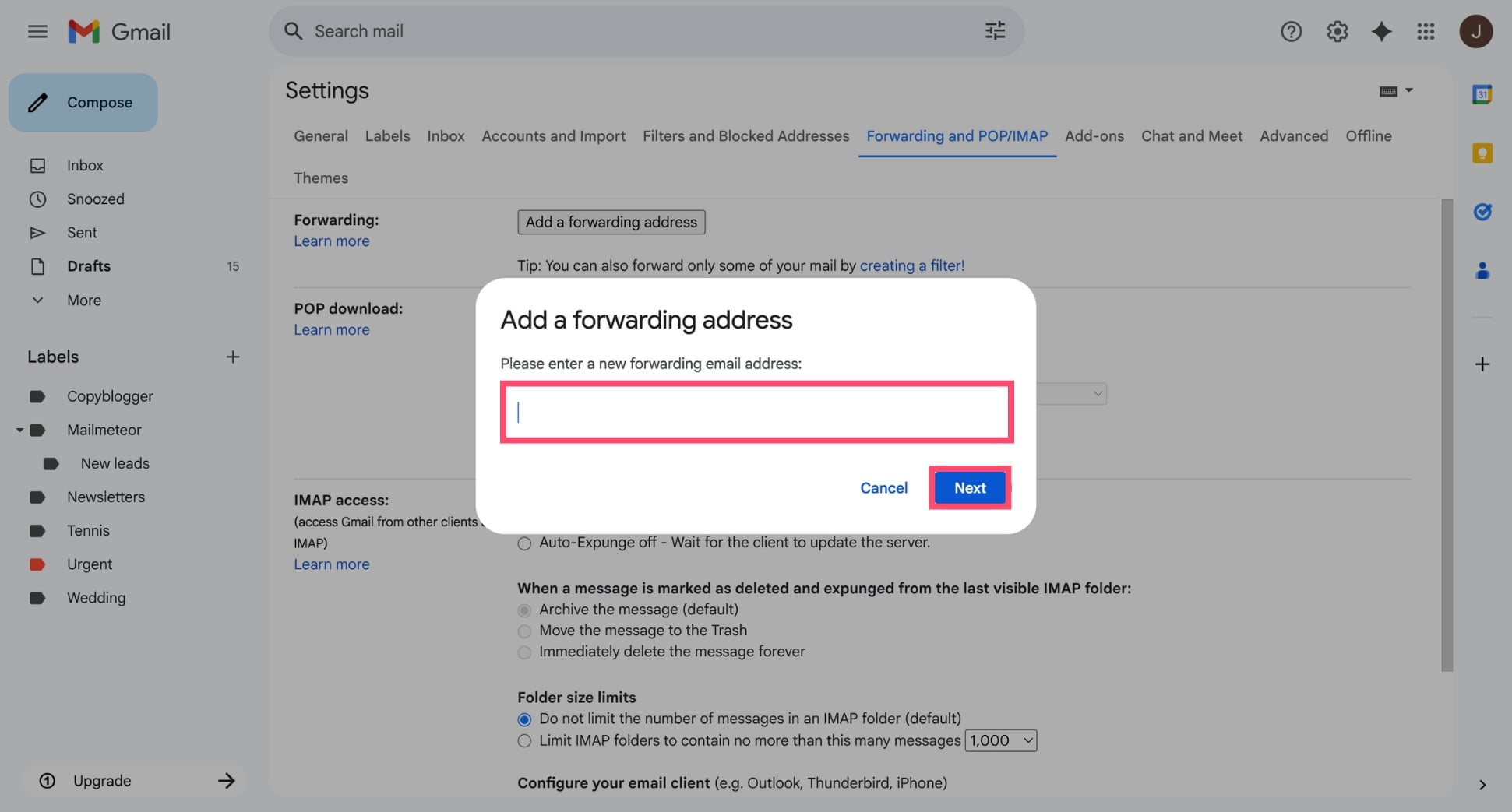The image size is (1512, 812).
Task: Open the Help menu icon
Action: (1291, 31)
